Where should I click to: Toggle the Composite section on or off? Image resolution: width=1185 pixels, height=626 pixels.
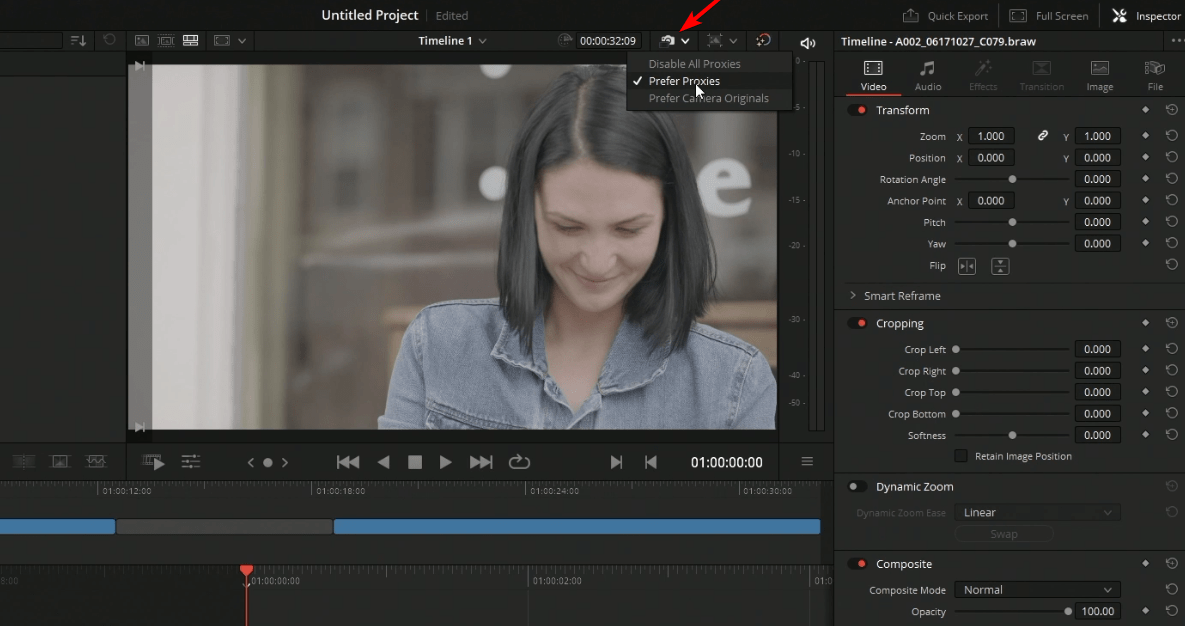pos(857,563)
